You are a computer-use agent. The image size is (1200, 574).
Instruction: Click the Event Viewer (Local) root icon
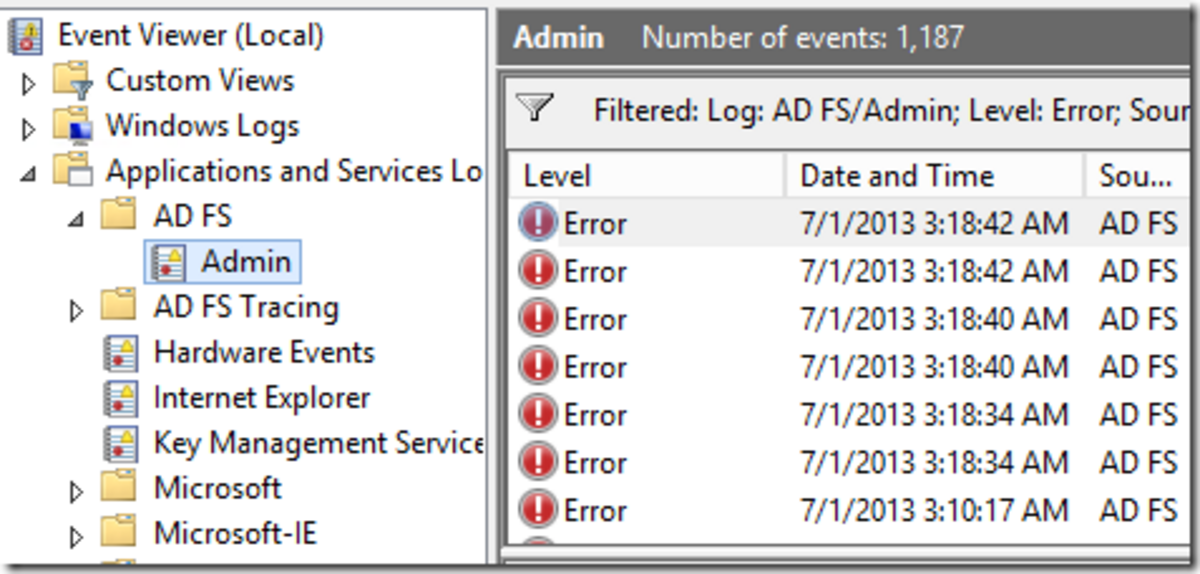(x=25, y=35)
